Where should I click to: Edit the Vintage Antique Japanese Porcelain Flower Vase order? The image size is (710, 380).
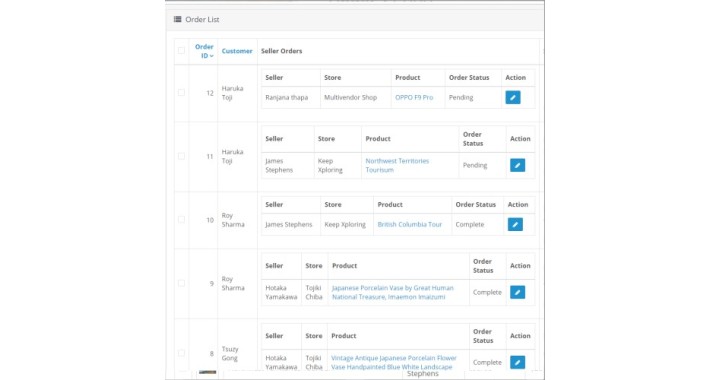(x=518, y=362)
